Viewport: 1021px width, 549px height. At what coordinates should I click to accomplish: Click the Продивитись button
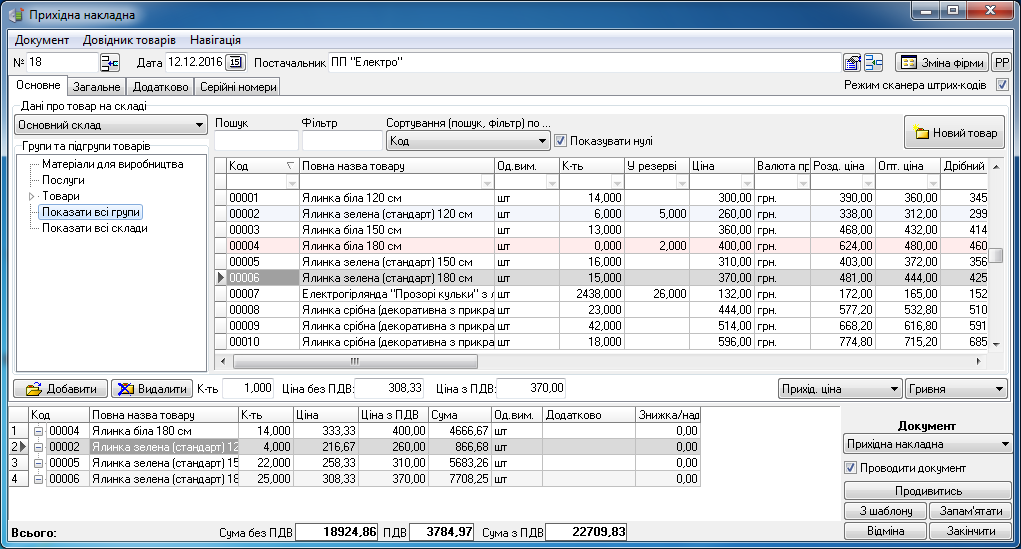point(928,491)
